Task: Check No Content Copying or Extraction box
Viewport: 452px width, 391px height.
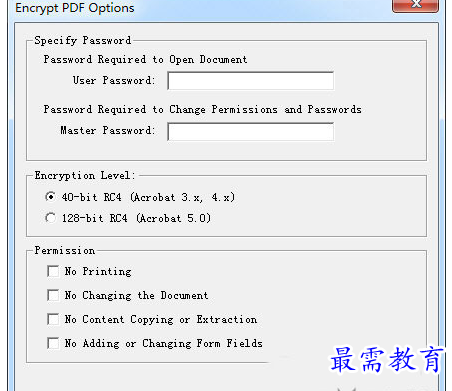Action: 53,319
